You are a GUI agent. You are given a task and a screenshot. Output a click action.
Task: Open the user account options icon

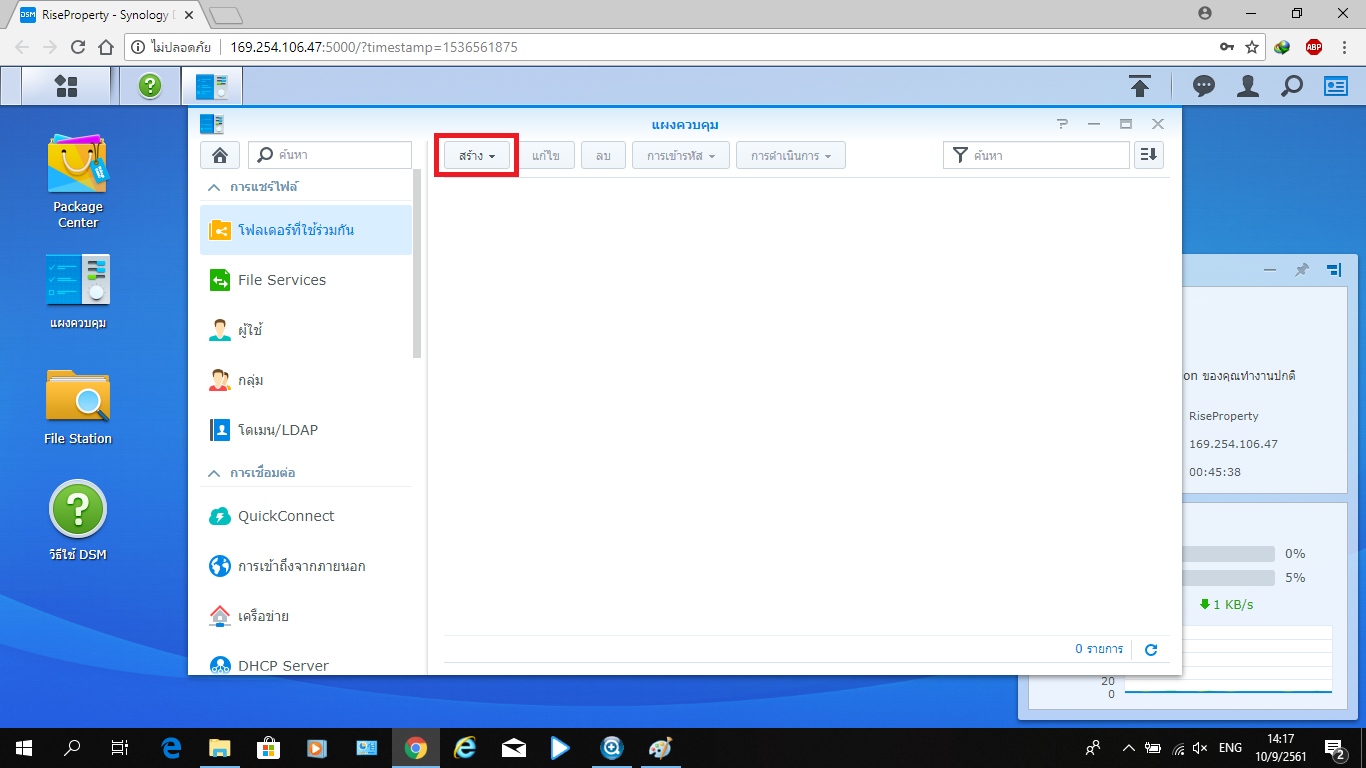tap(1247, 87)
